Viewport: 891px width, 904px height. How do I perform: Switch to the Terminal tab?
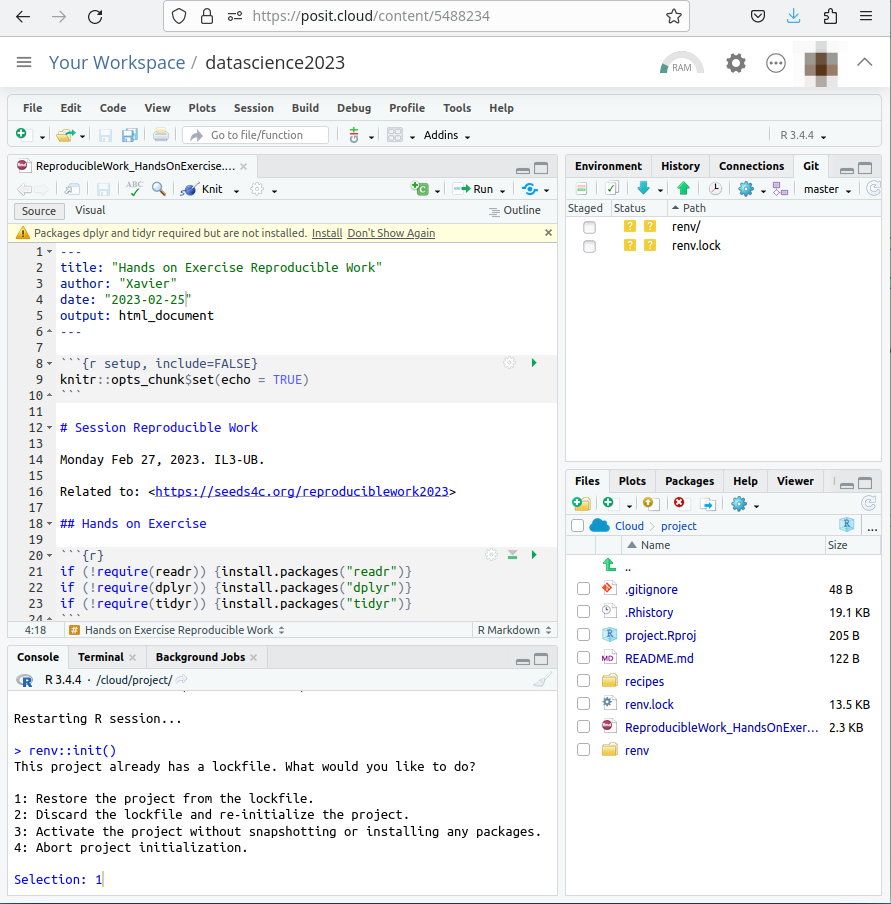[x=101, y=657]
